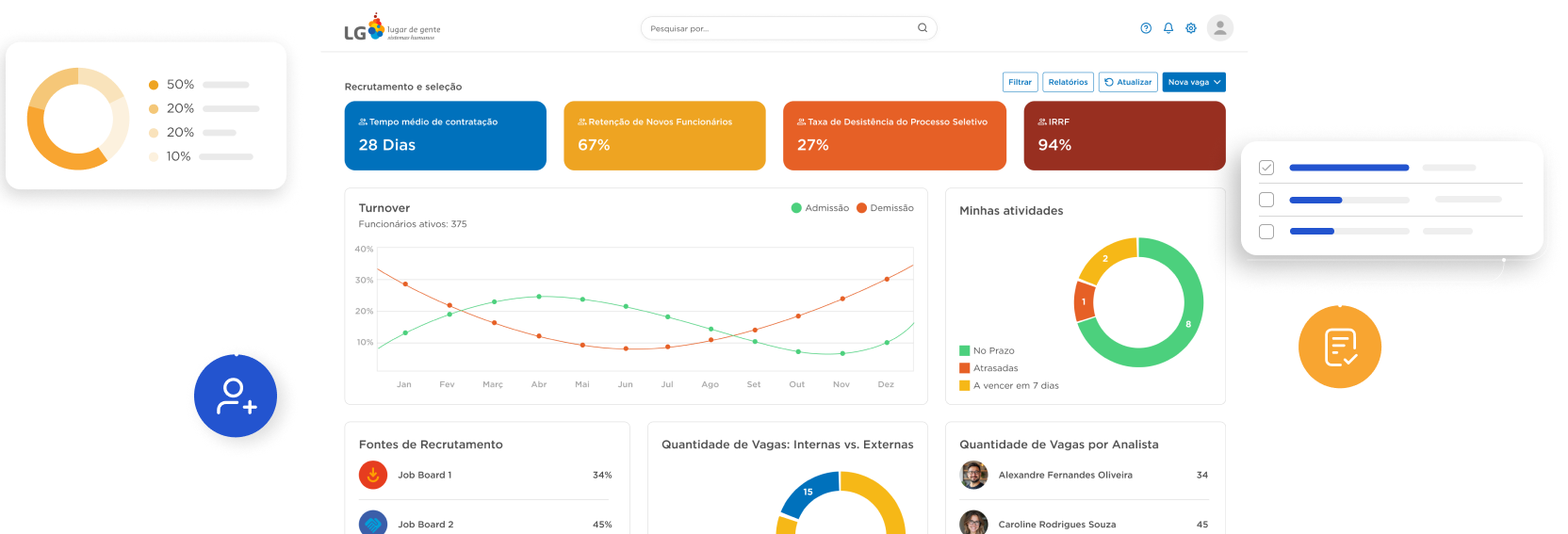The width and height of the screenshot is (1568, 534).
Task: Toggle Demissão series in Turnover legend
Action: 885,208
